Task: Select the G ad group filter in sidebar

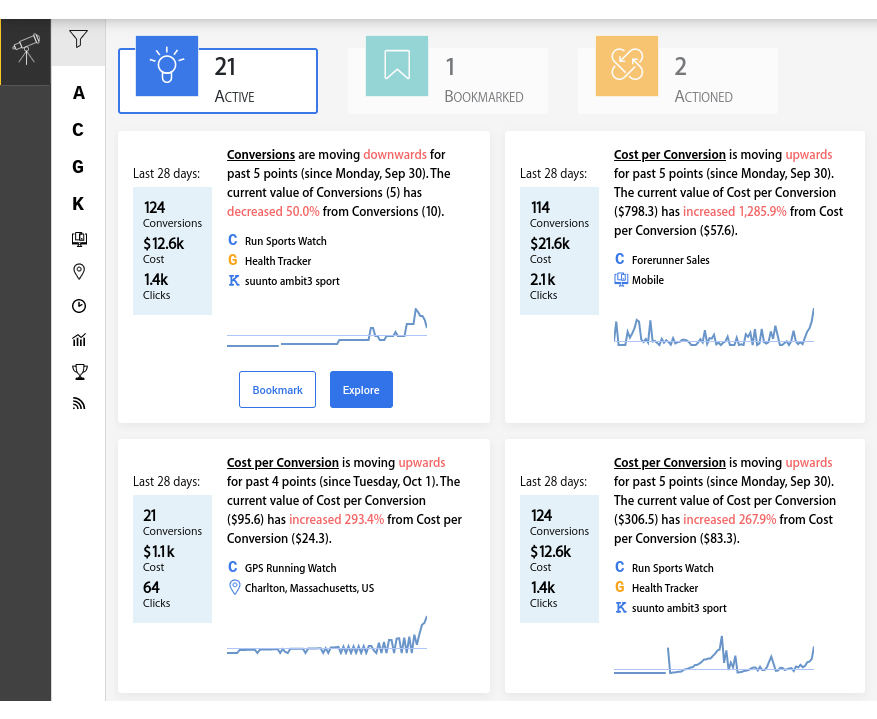Action: click(78, 167)
